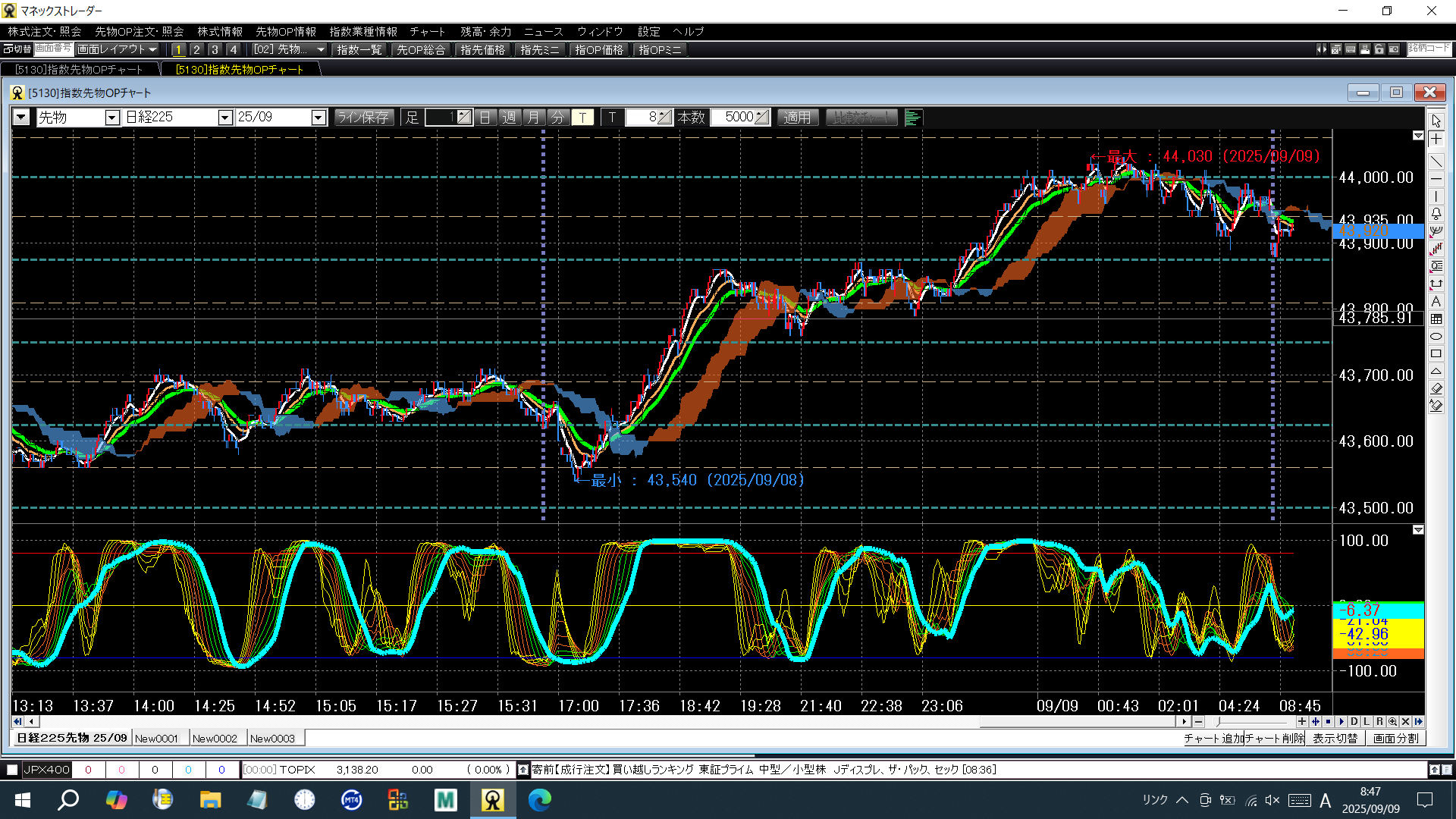The height and width of the screenshot is (819, 1456).
Task: Click the alert bell tool icon
Action: click(1436, 214)
